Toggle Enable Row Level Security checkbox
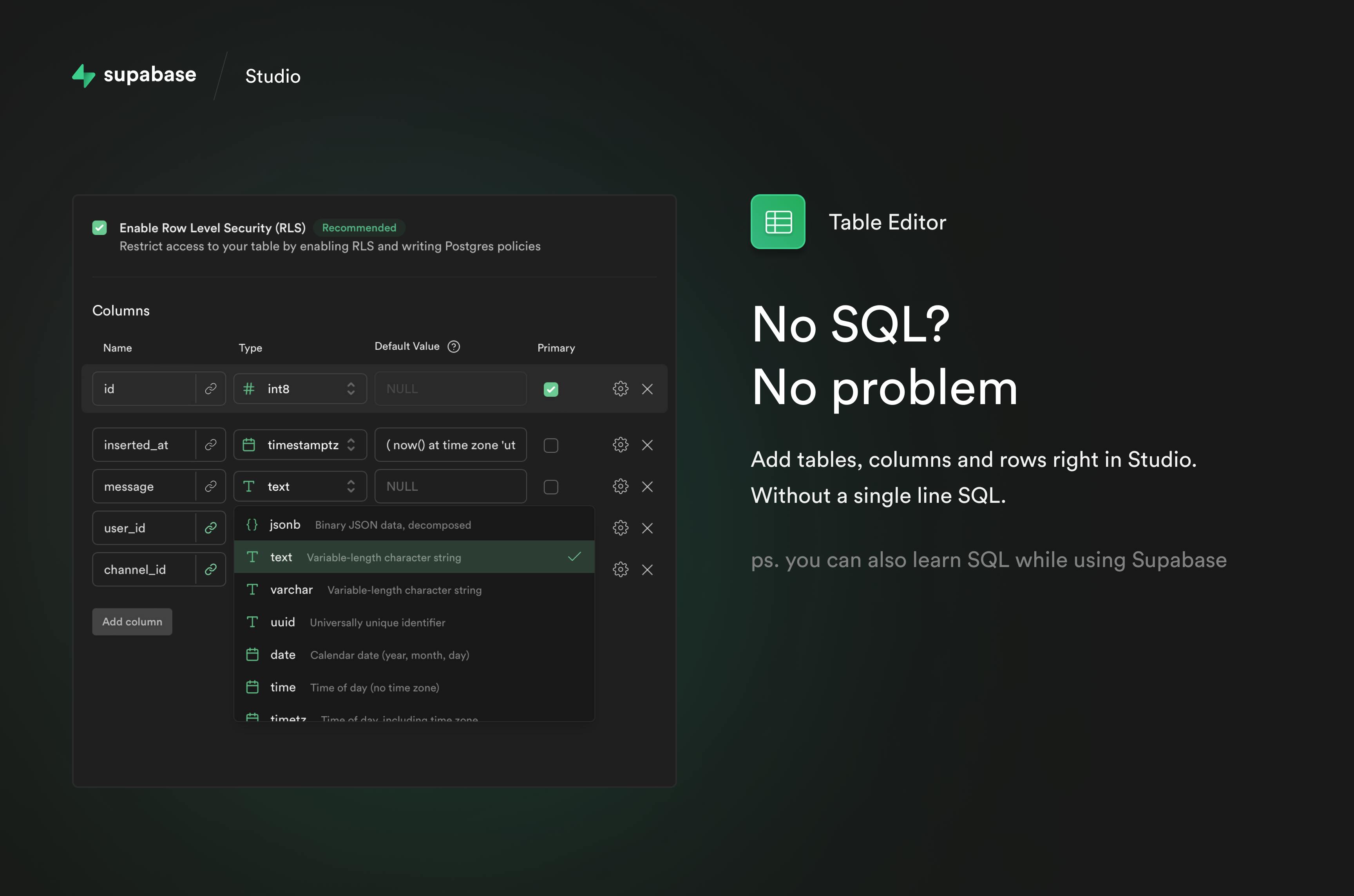This screenshot has width=1354, height=896. coord(100,228)
